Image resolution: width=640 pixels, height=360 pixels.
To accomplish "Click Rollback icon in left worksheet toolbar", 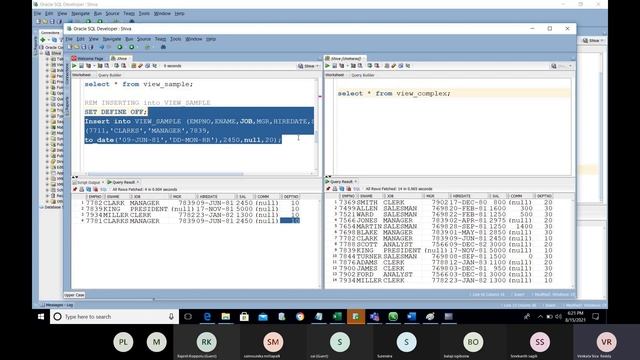I will tap(123, 66).
